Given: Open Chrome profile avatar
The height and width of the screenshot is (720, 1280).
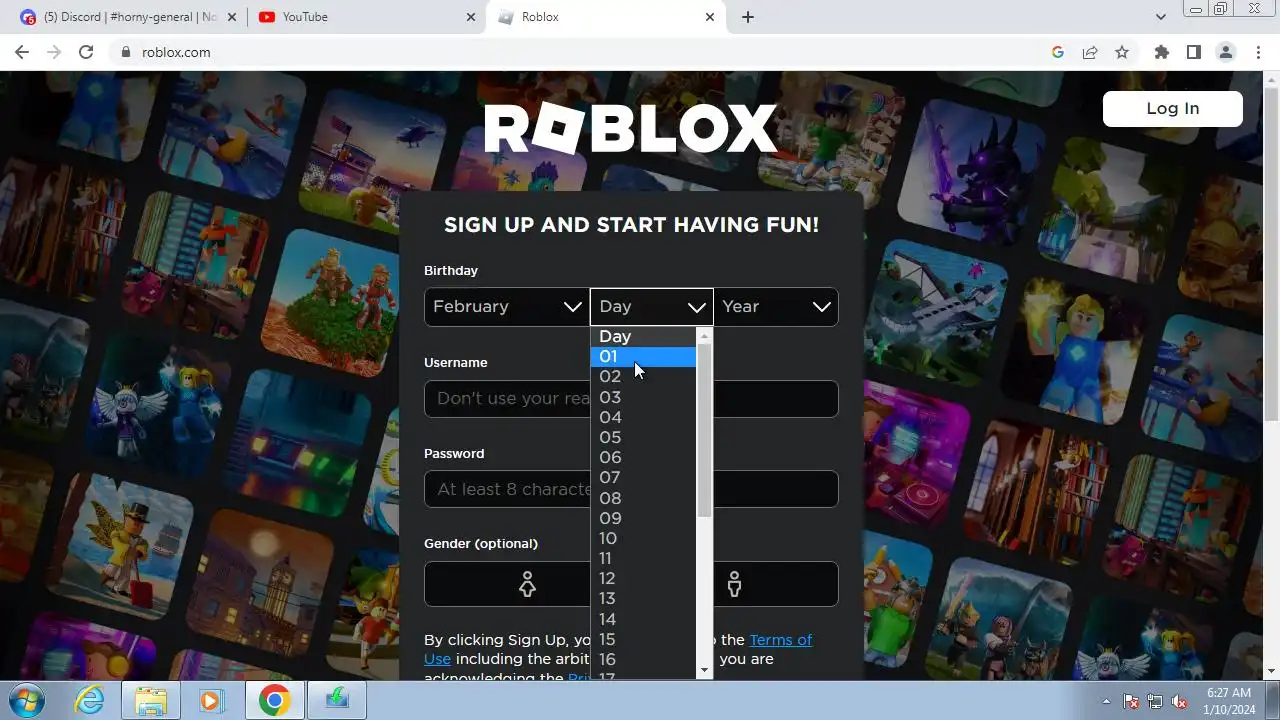Looking at the screenshot, I should tap(1225, 52).
